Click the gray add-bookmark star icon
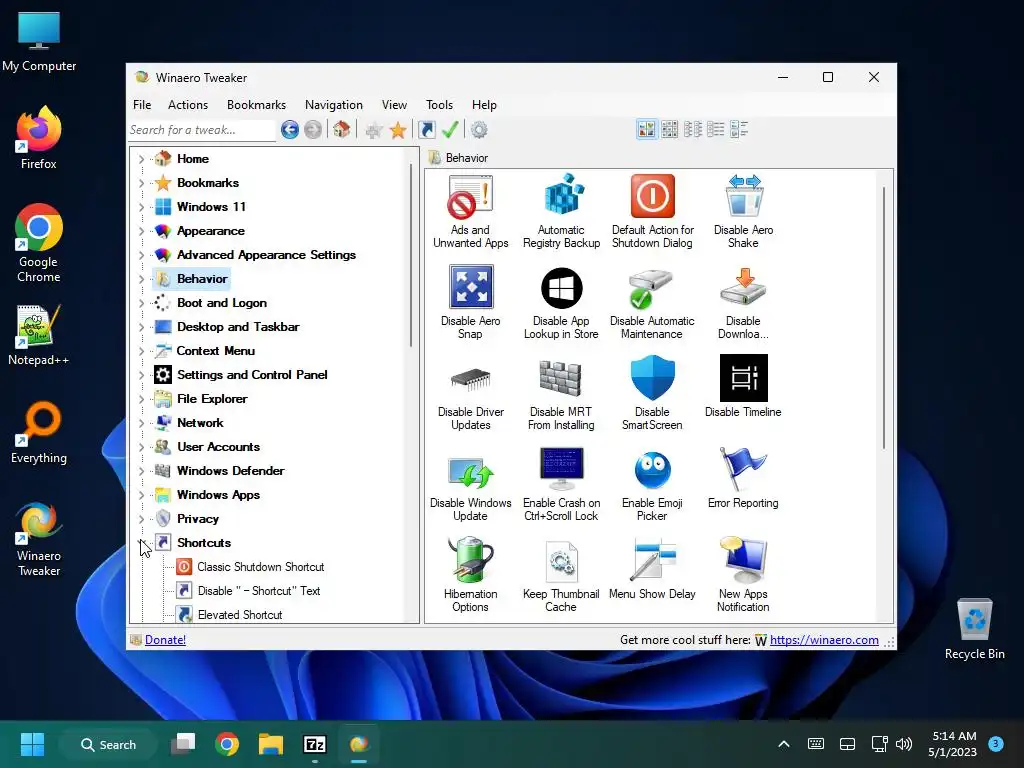The height and width of the screenshot is (768, 1024). click(x=374, y=130)
